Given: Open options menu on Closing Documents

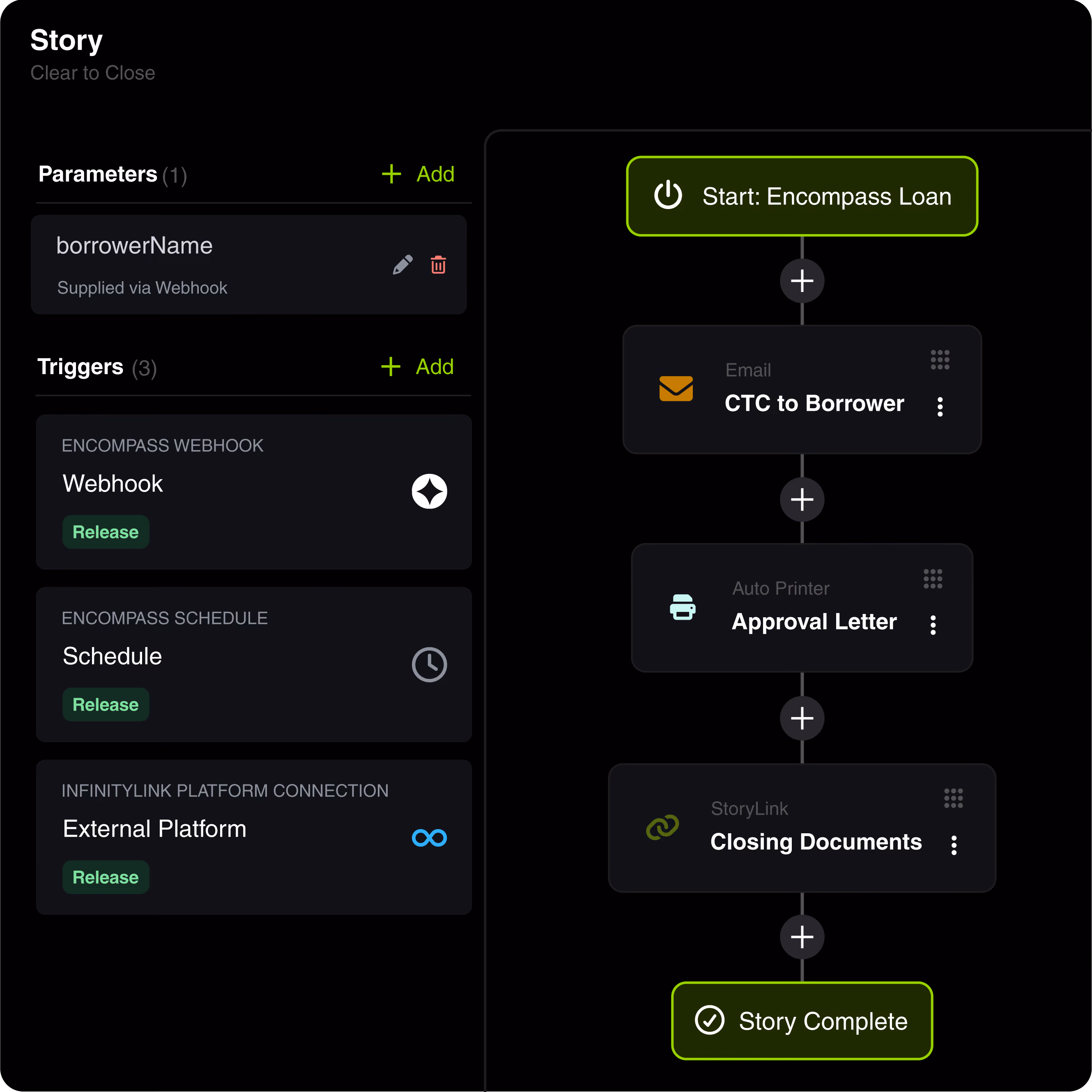Looking at the screenshot, I should [954, 846].
